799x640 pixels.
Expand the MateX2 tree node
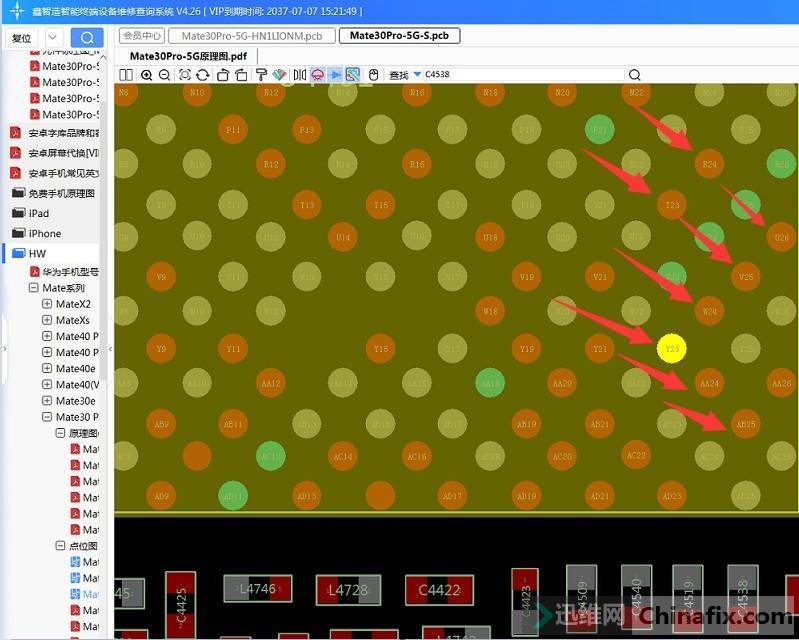[47, 304]
